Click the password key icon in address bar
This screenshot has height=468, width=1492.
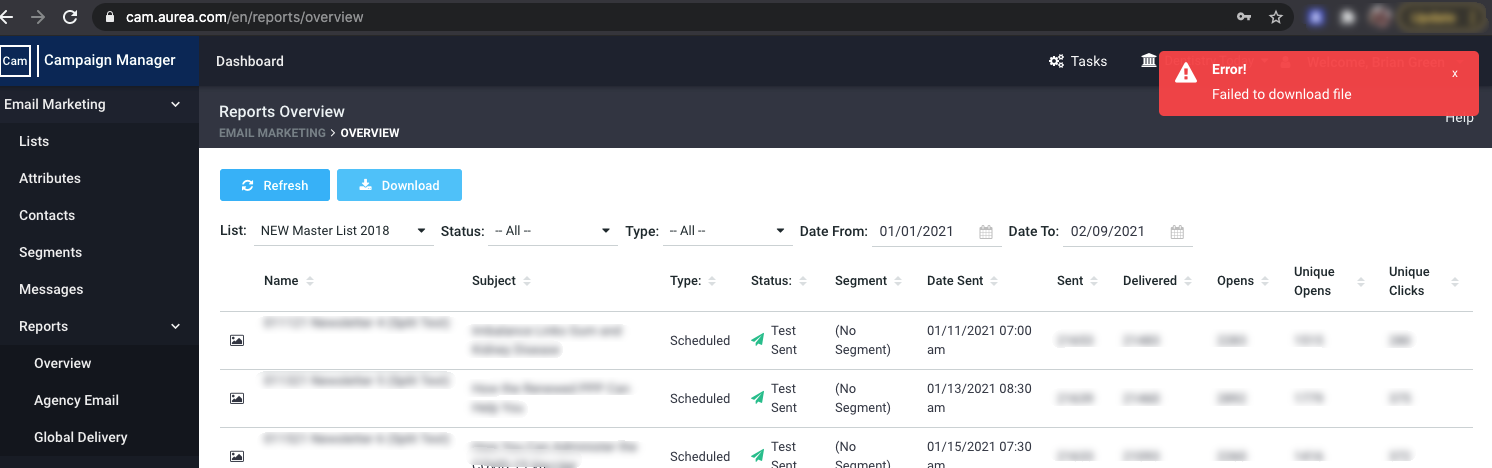pyautogui.click(x=1244, y=17)
